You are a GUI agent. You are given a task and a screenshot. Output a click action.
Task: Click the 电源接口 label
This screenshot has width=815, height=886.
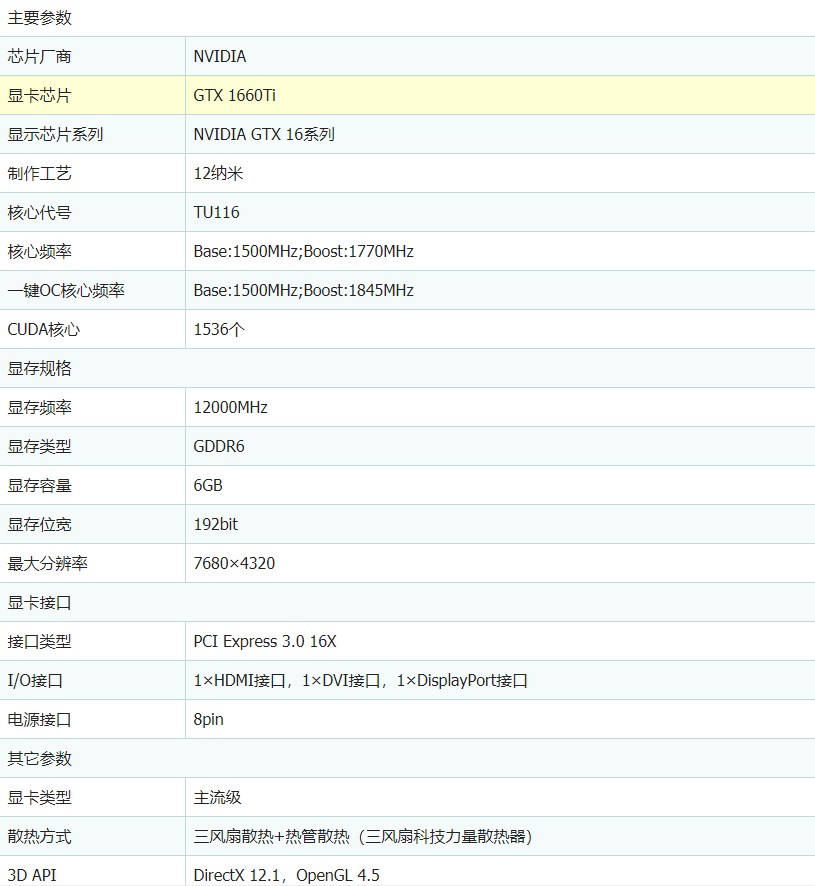[40, 719]
